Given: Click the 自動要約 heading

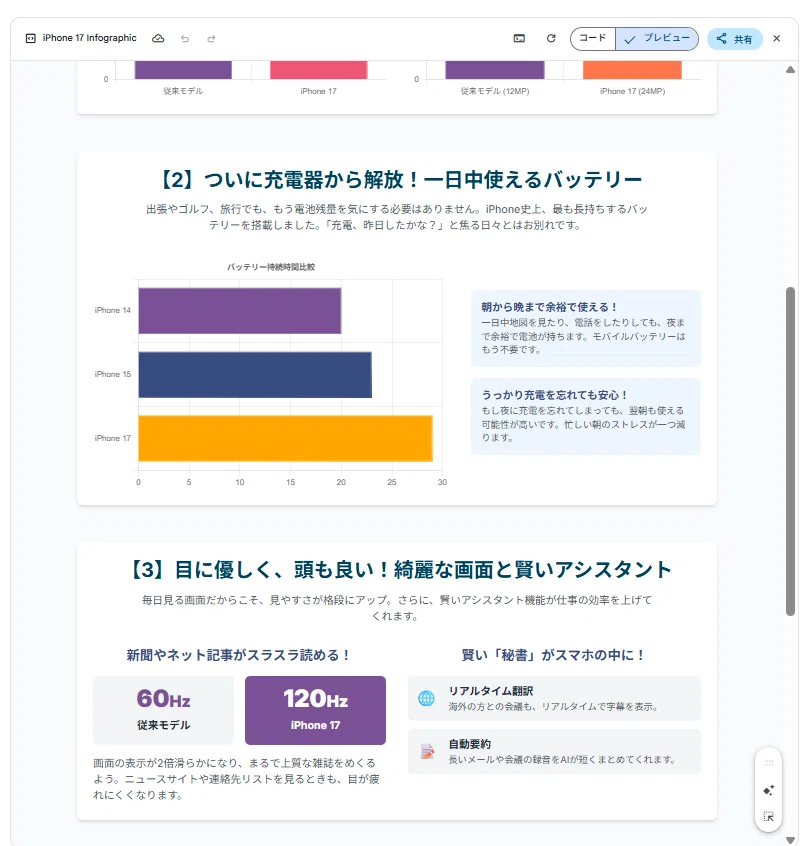Looking at the screenshot, I should [x=470, y=744].
